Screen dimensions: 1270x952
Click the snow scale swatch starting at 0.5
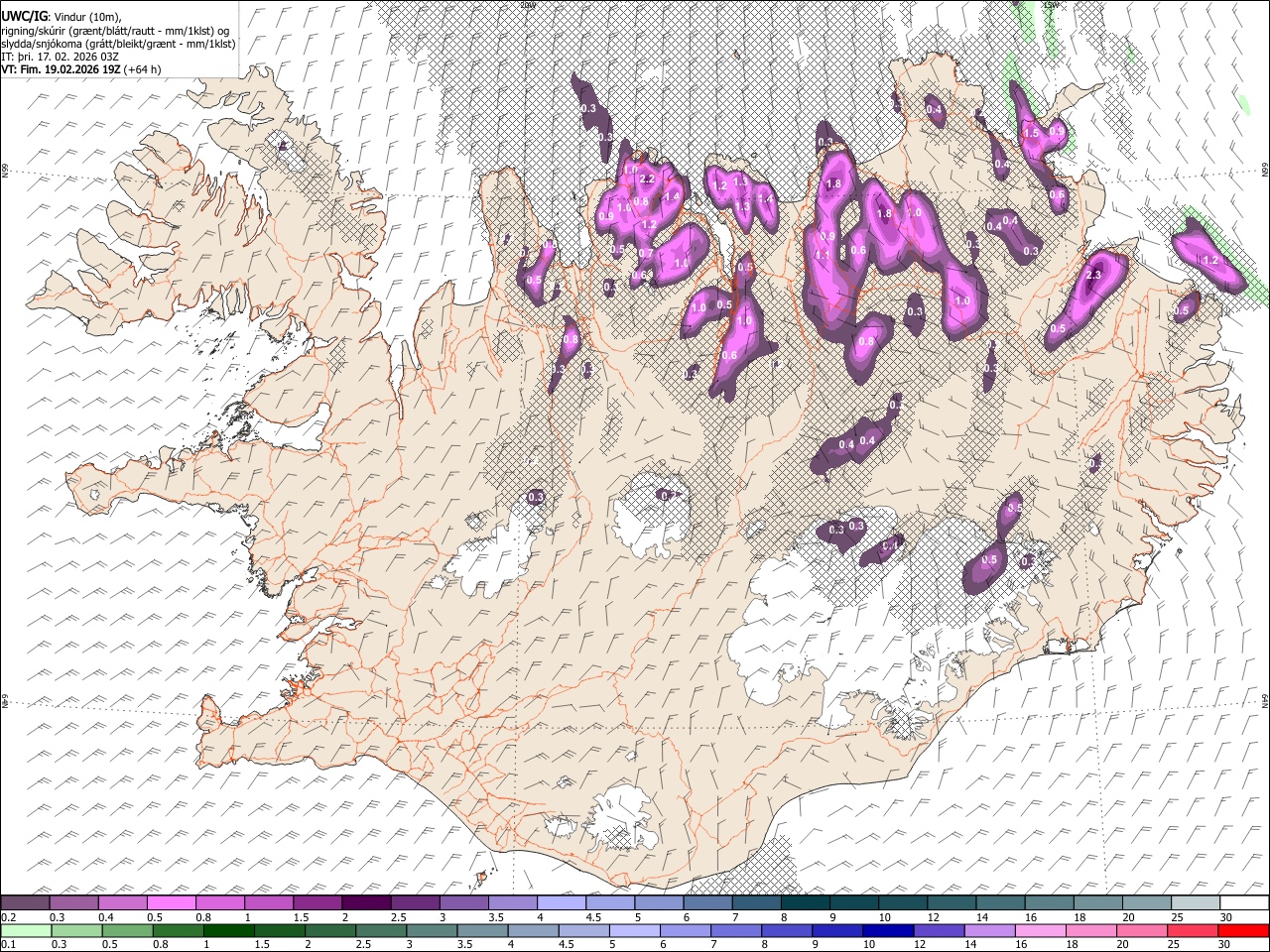point(172,902)
